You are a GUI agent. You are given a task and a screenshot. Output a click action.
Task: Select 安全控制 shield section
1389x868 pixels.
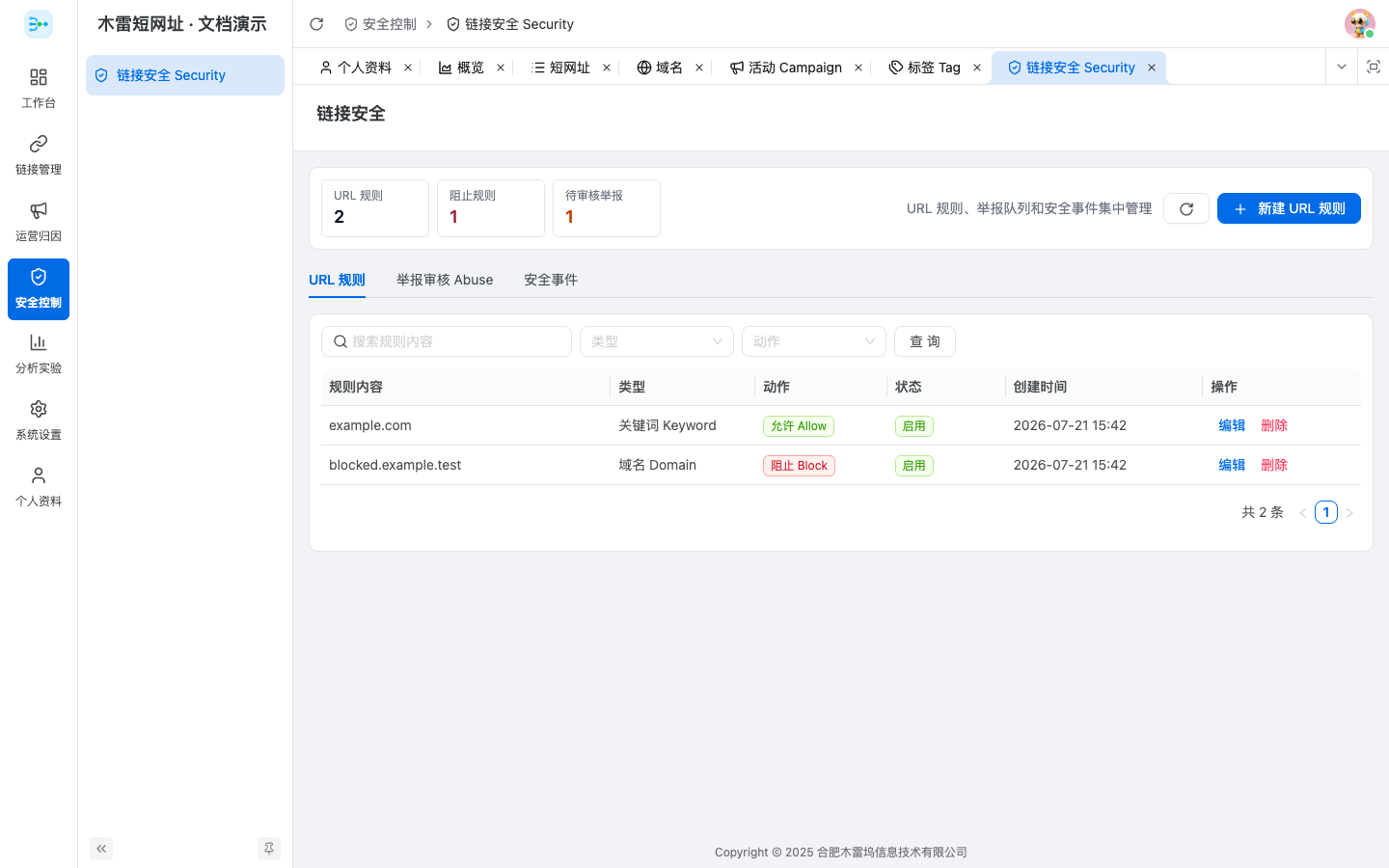pyautogui.click(x=39, y=288)
